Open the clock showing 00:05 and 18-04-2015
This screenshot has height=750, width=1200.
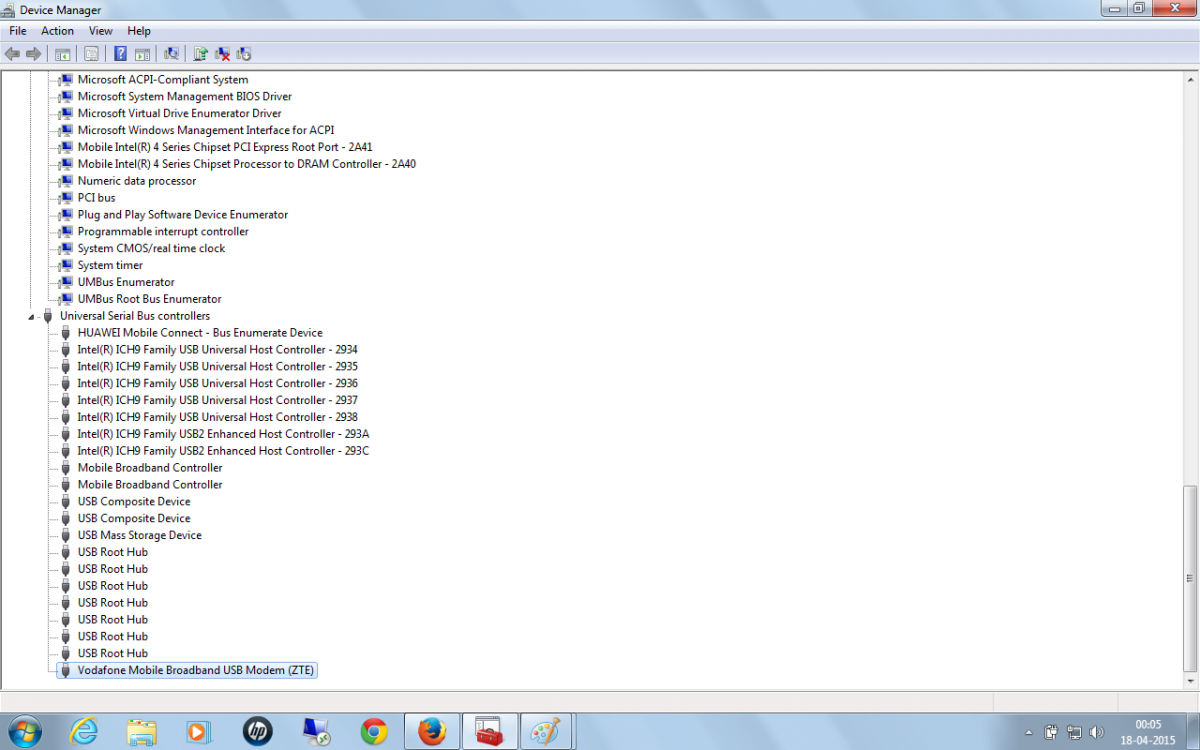point(1148,732)
